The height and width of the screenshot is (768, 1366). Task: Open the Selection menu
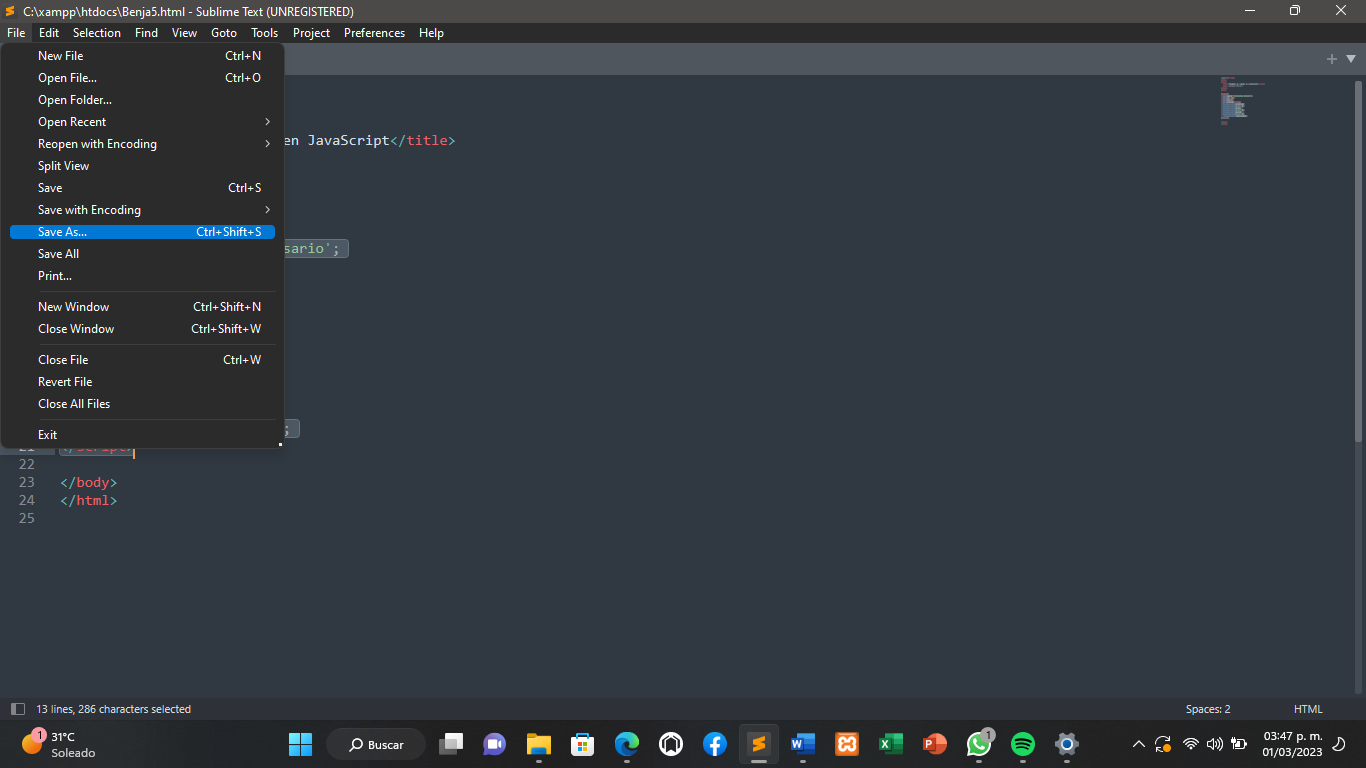tap(97, 33)
